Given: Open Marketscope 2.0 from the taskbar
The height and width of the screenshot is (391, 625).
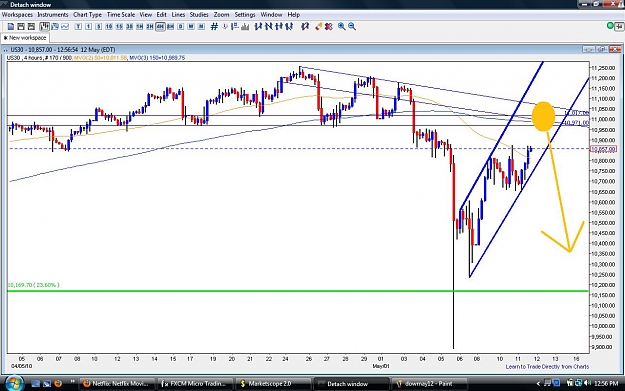Looking at the screenshot, I should coord(273,384).
